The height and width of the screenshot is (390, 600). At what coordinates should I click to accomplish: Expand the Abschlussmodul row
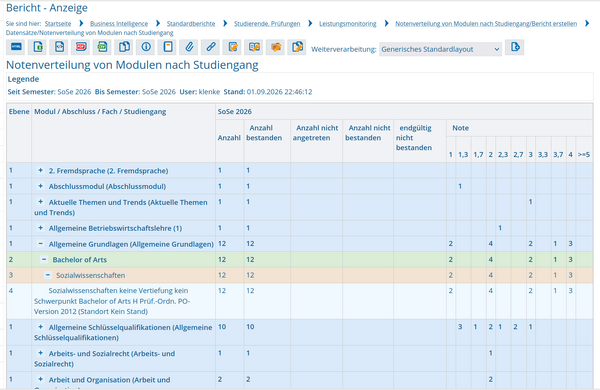coord(41,186)
